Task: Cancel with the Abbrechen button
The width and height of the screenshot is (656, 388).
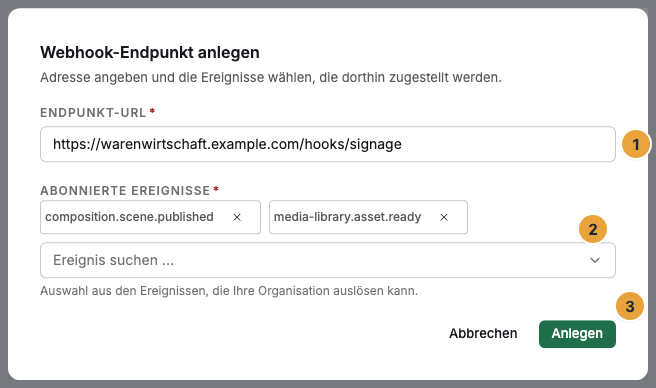Action: pos(483,334)
